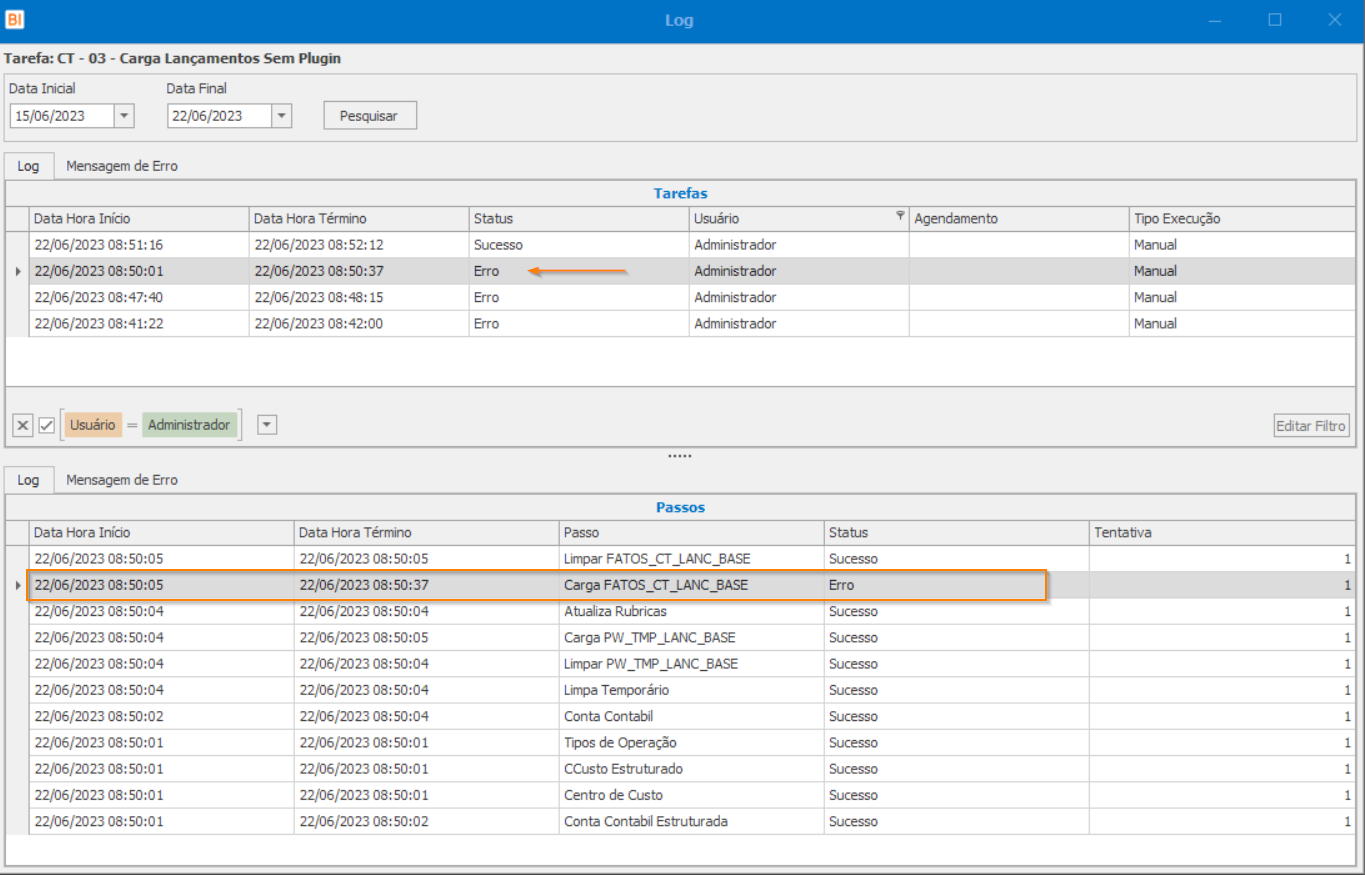Click the BI application icon in title bar
This screenshot has width=1365, height=875.
click(x=15, y=20)
